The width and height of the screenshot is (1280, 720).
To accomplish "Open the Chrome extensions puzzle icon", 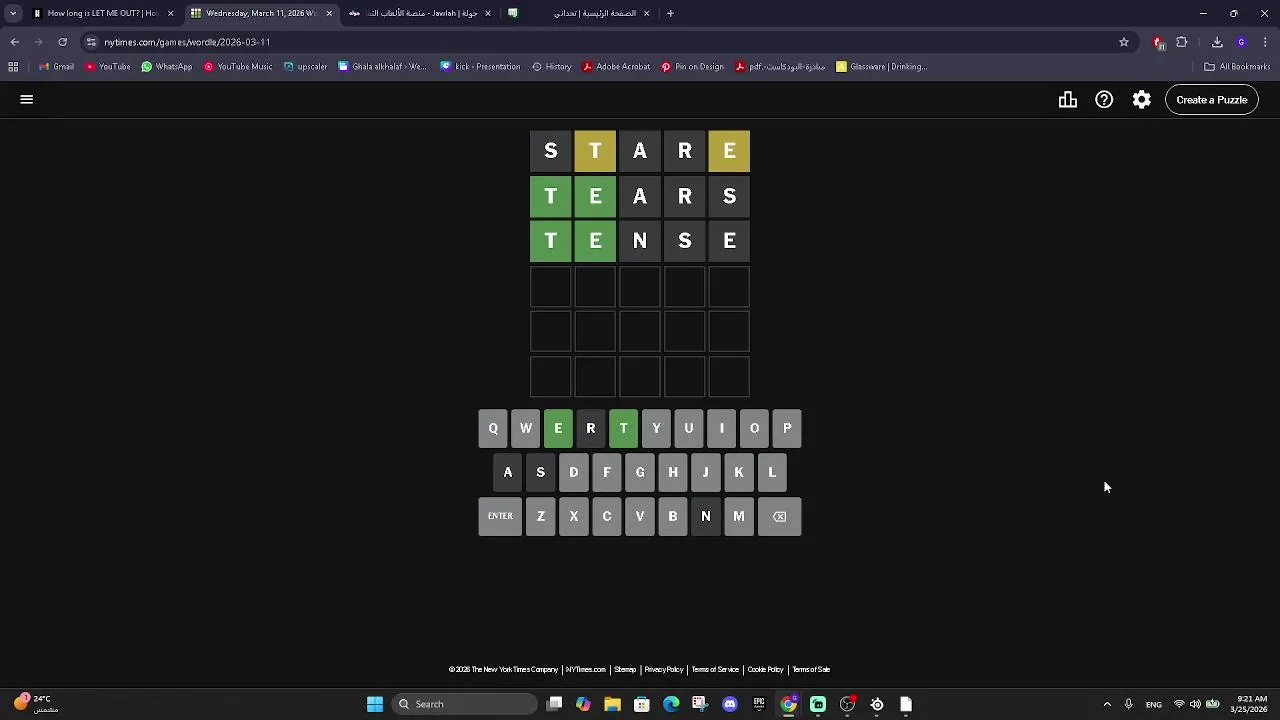I will coord(1182,42).
